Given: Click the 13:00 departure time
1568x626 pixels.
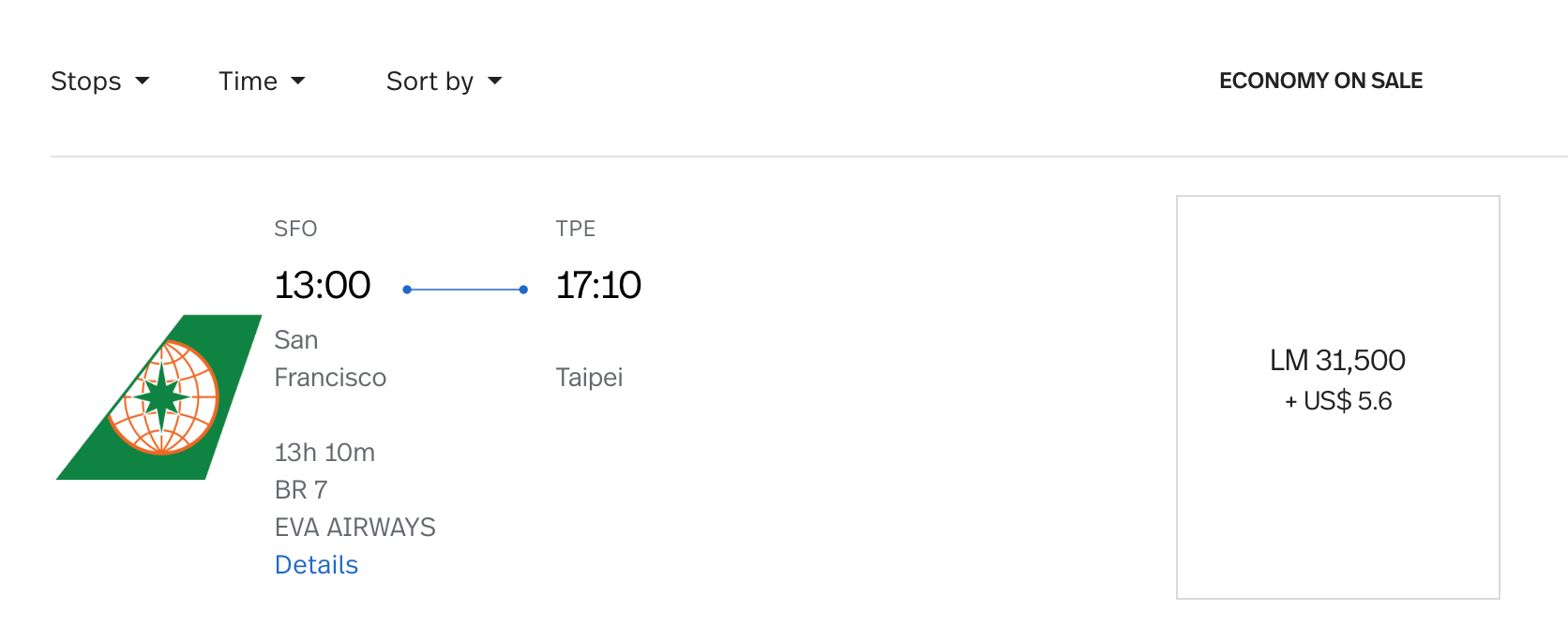Looking at the screenshot, I should pos(323,285).
